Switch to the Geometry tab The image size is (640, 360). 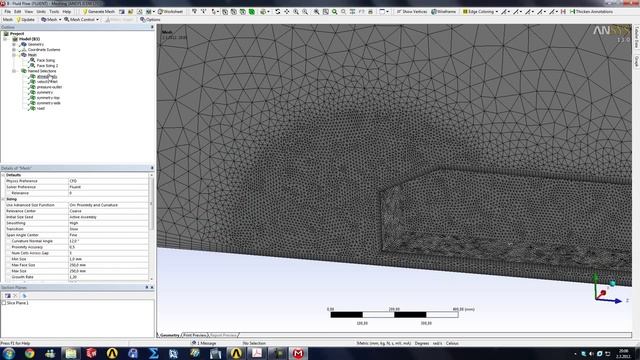(x=170, y=335)
